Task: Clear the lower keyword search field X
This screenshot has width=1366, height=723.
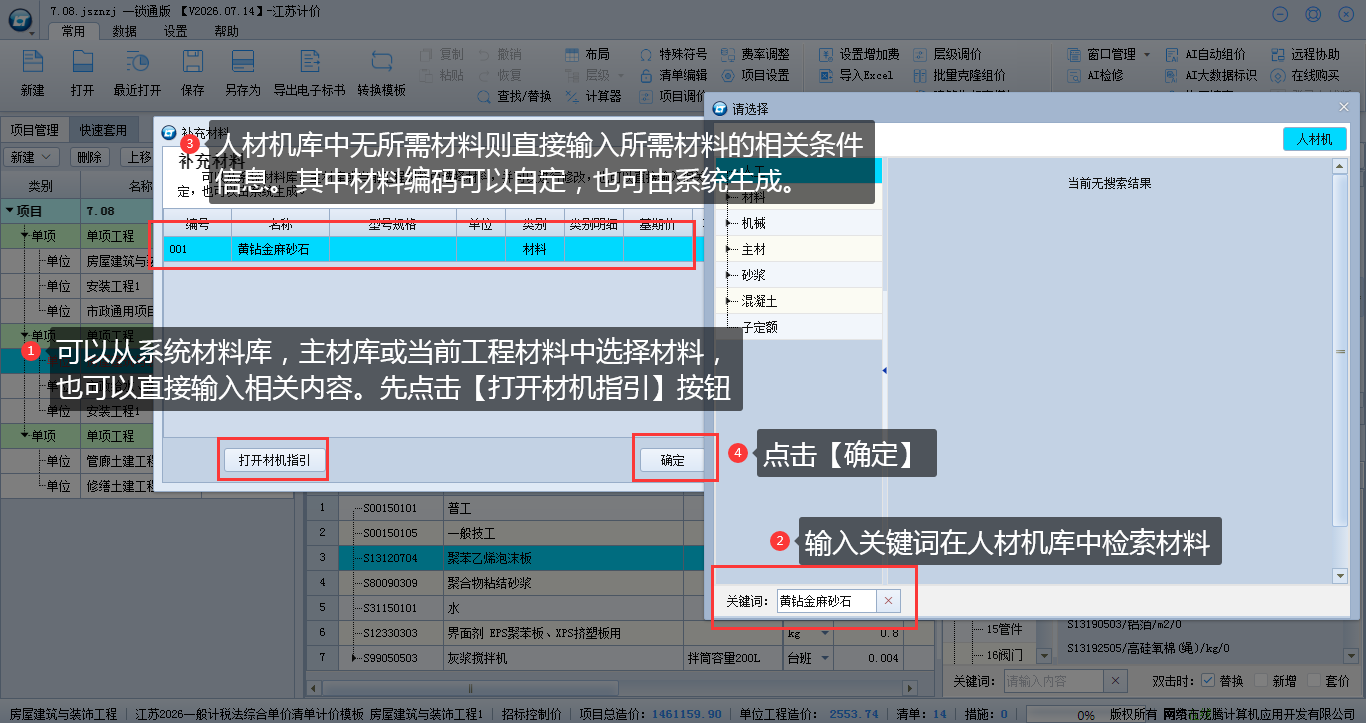Action: pyautogui.click(x=1116, y=681)
